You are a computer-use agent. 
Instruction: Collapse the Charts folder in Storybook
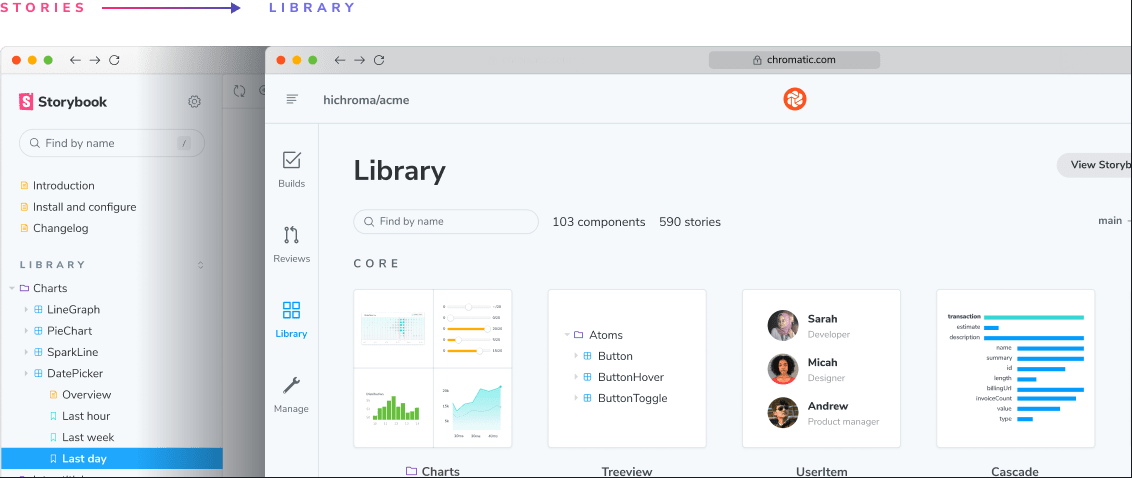12,288
